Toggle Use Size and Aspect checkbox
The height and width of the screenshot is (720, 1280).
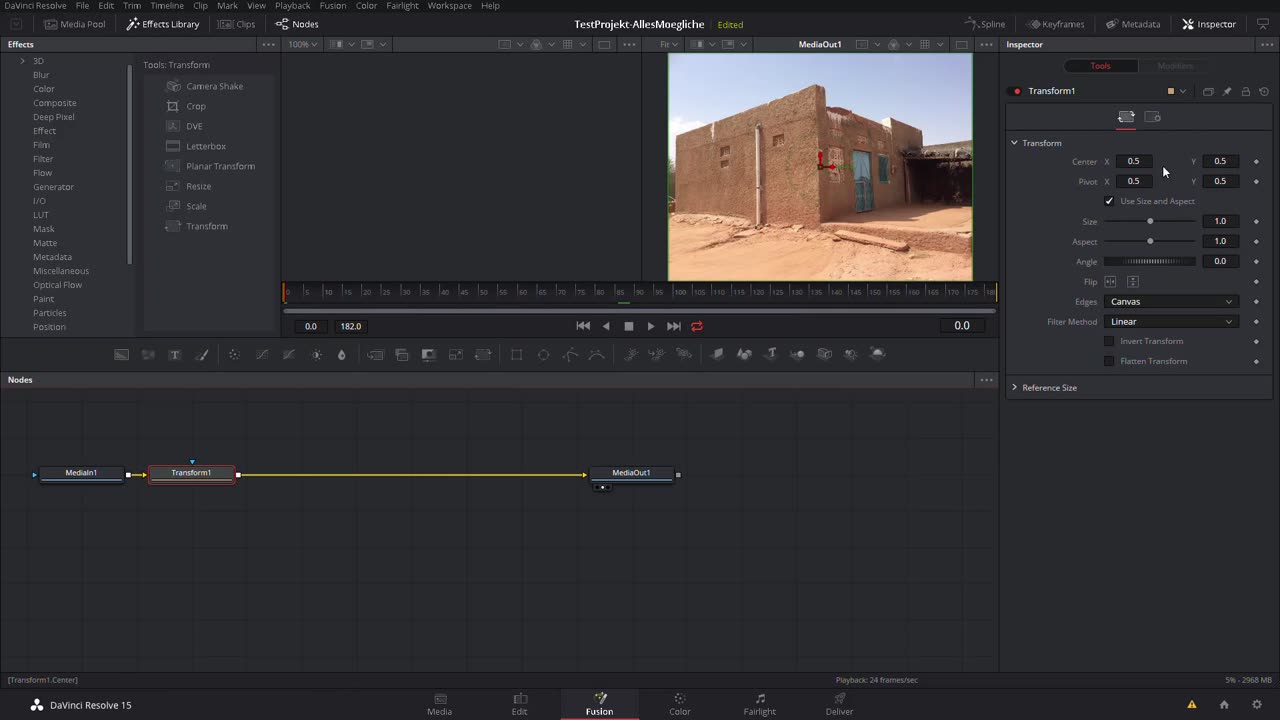pos(1109,201)
